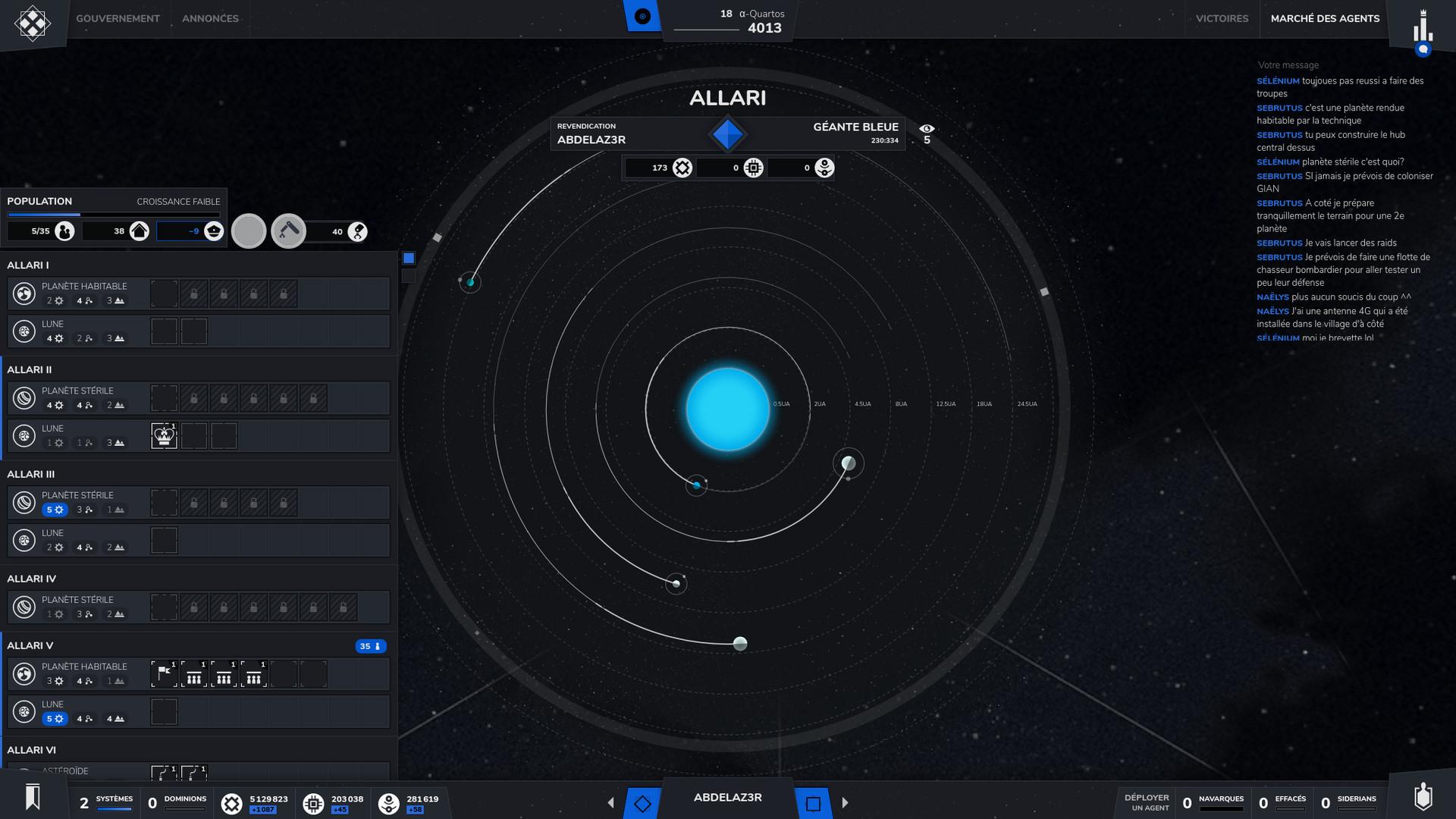Open the Gouvernement menu
Viewport: 1456px width, 819px height.
(118, 18)
